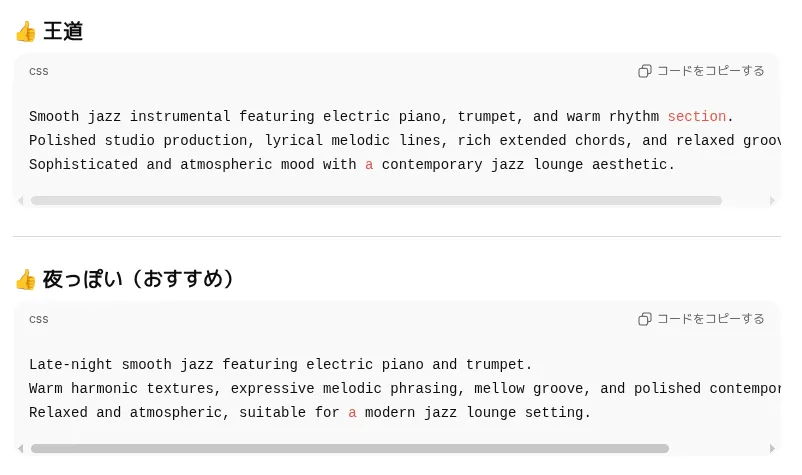
Task: Click the line starting "Sophisticated and atmospheric mood"
Action: tap(352, 165)
